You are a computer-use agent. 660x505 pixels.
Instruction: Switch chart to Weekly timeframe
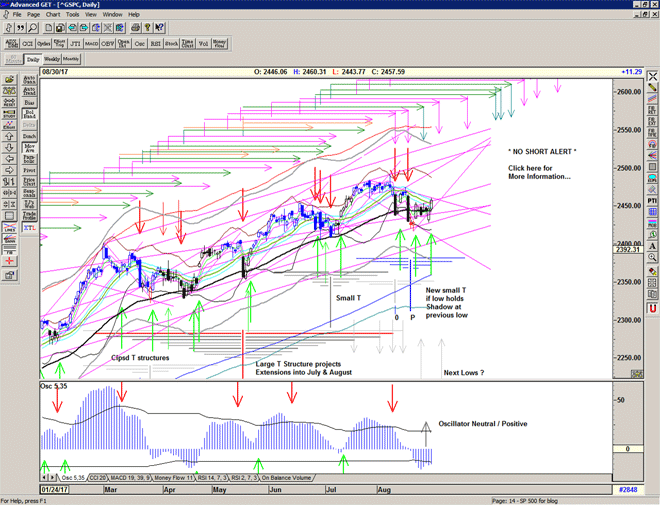[51, 60]
